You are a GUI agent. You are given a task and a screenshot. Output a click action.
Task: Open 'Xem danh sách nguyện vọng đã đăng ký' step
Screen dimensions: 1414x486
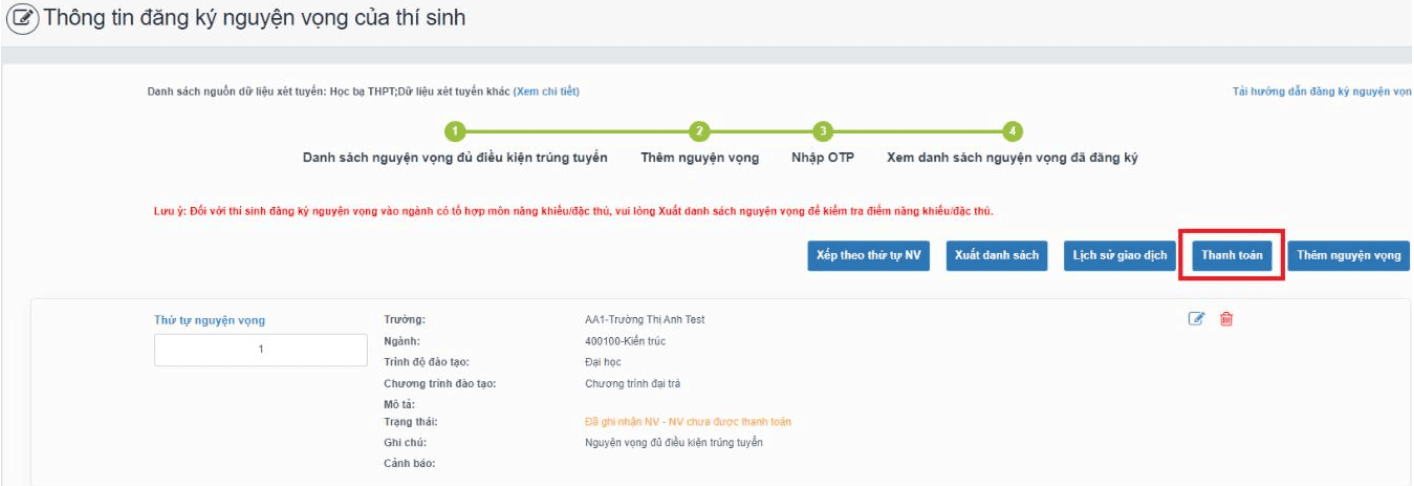(1012, 158)
